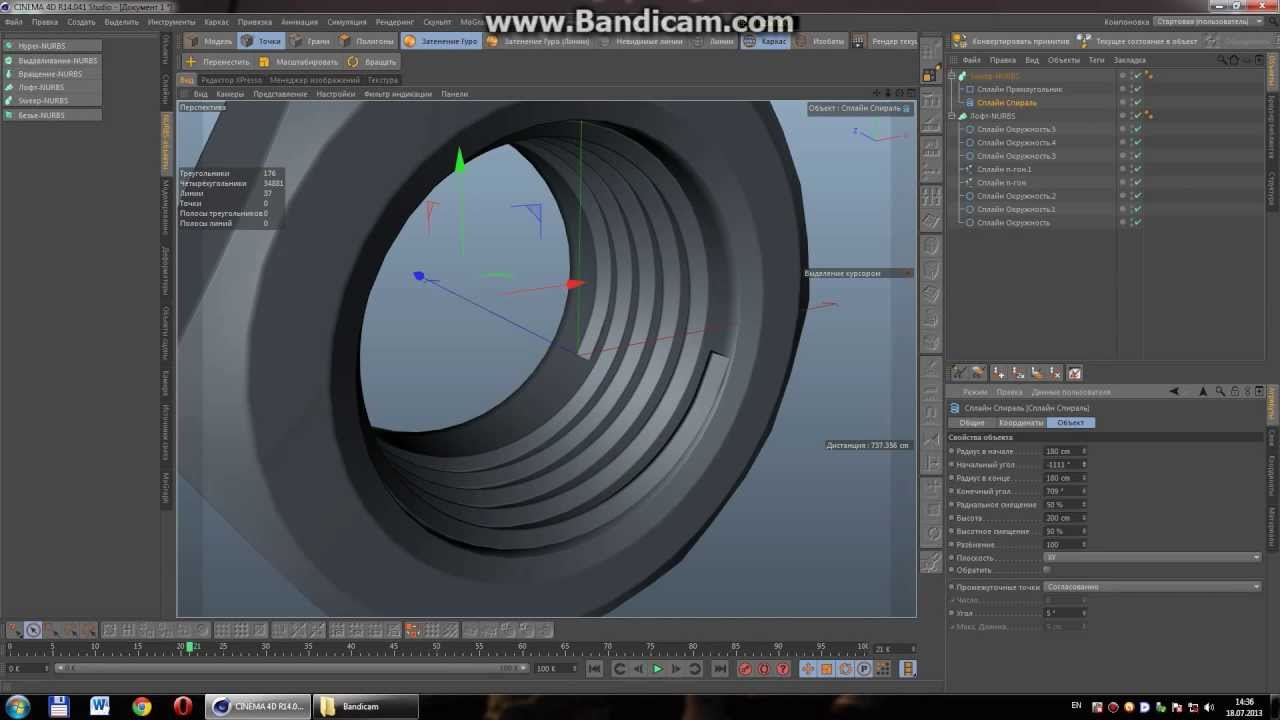The image size is (1280, 720).
Task: Open the Промежуточные точки dropdown
Action: 1153,587
